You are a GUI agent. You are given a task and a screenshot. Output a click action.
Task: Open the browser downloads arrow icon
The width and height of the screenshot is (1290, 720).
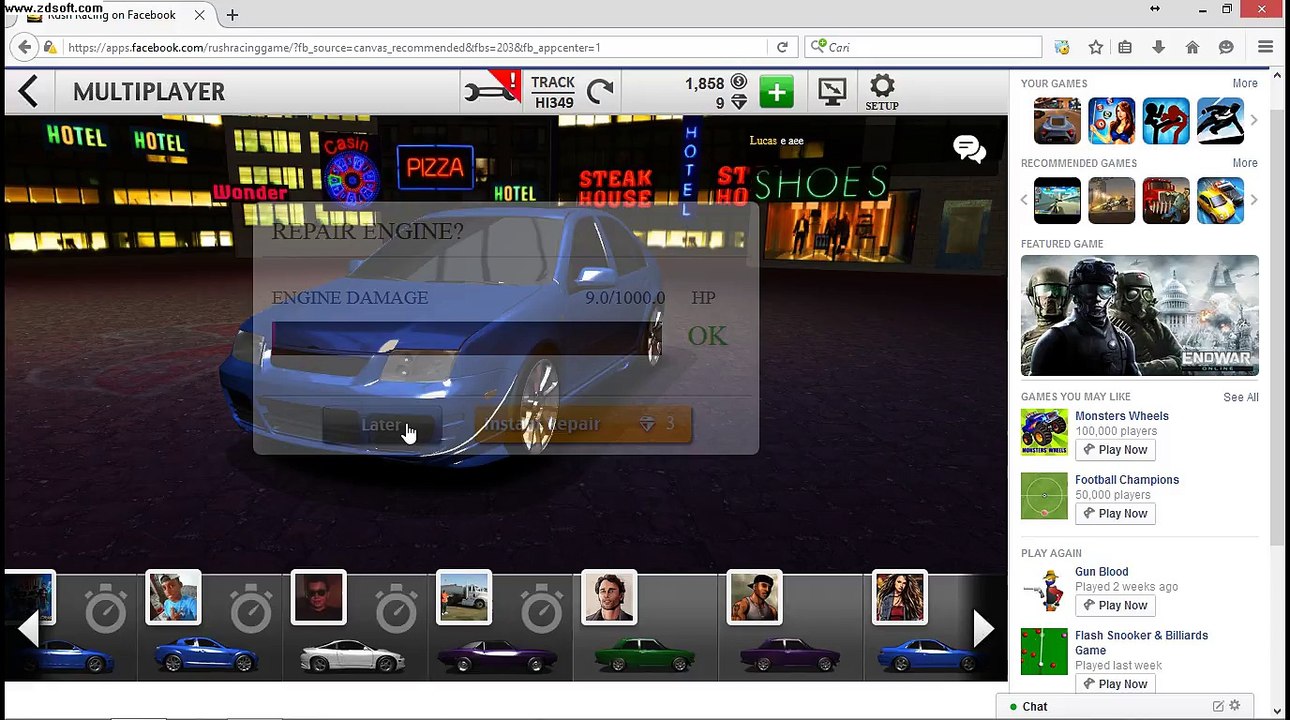1159,47
